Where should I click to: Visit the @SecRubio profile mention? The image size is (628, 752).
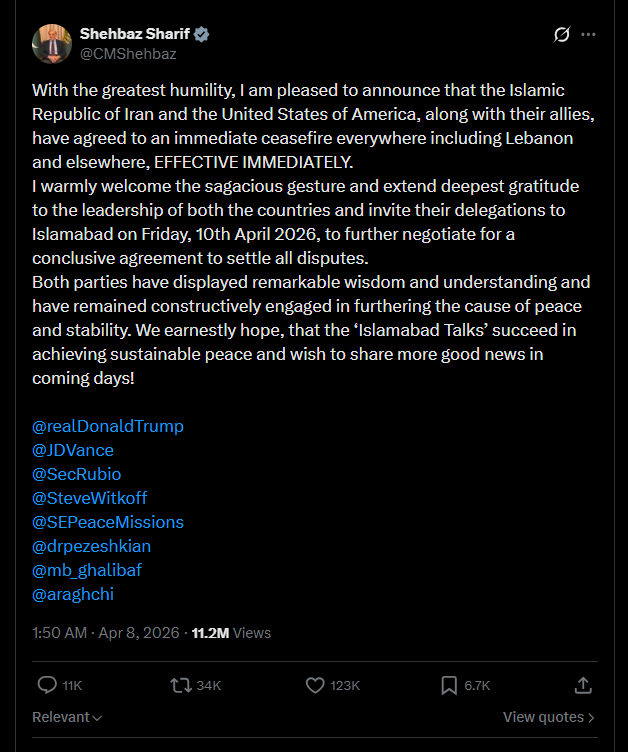(x=77, y=474)
